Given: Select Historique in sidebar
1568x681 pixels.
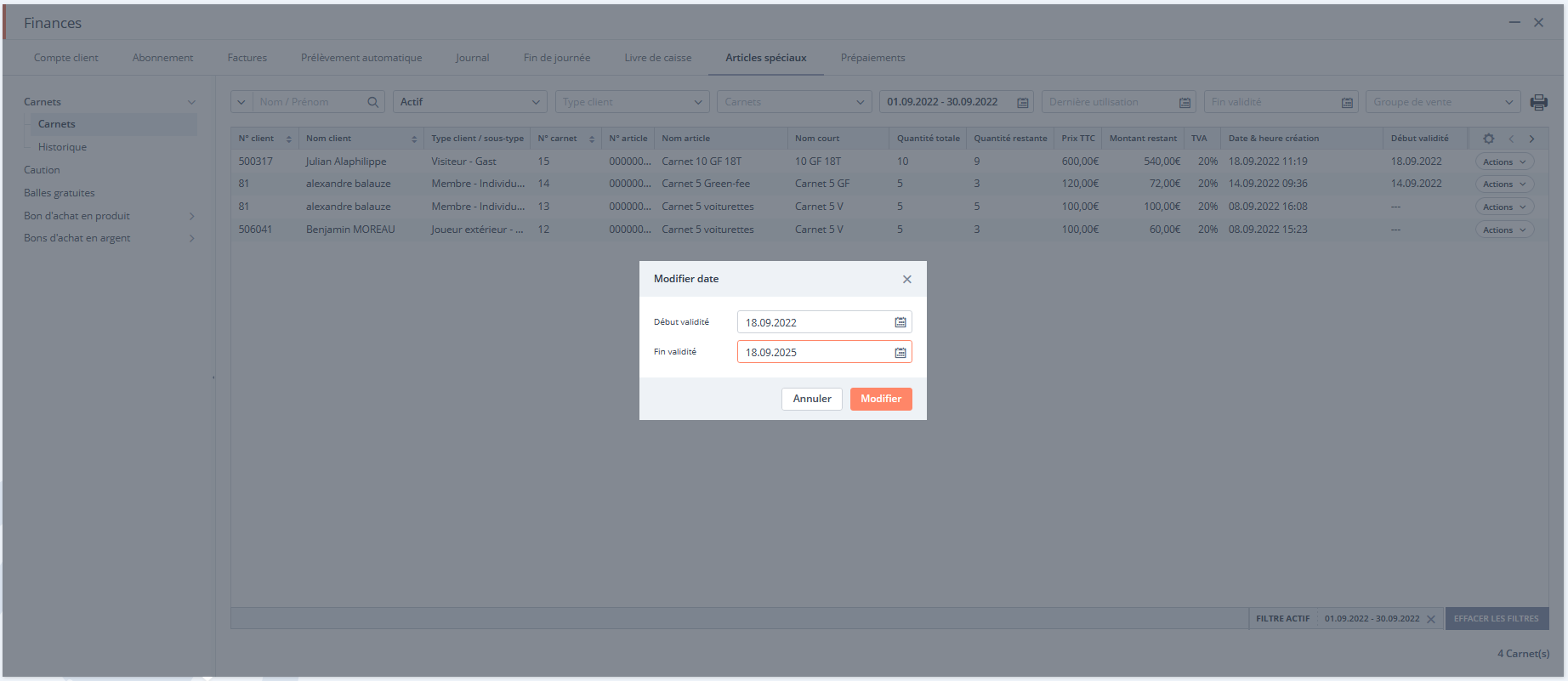Looking at the screenshot, I should pos(62,147).
